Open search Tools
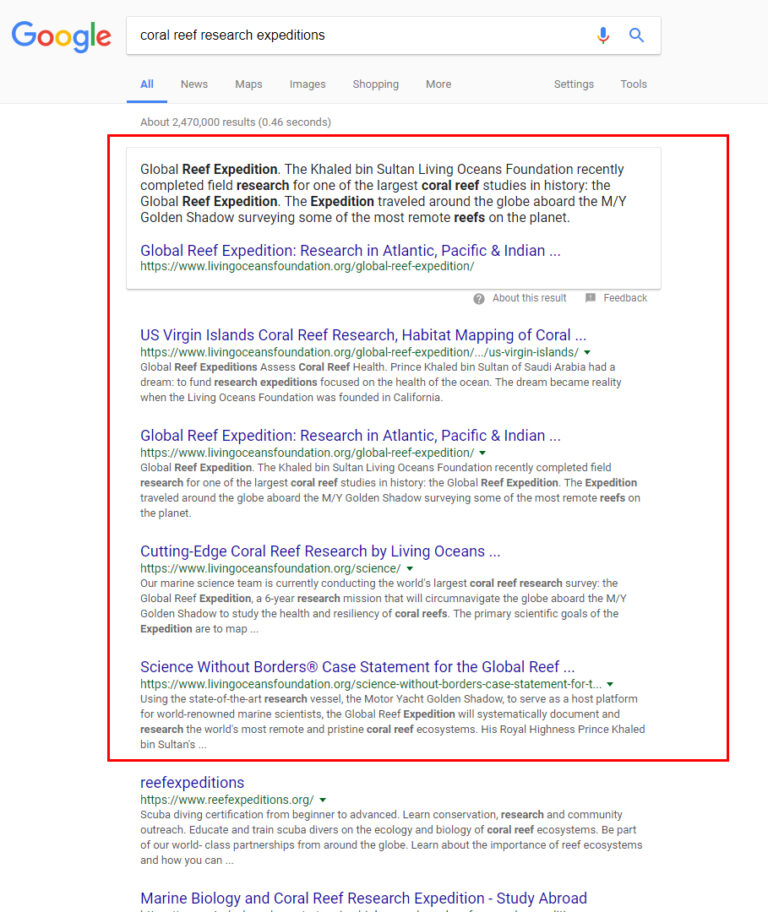The image size is (768, 912). click(633, 84)
